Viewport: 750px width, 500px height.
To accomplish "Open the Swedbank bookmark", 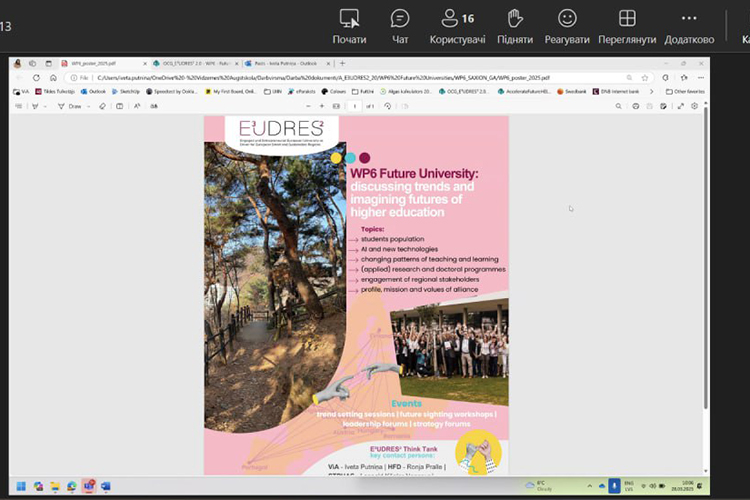I will [x=572, y=91].
